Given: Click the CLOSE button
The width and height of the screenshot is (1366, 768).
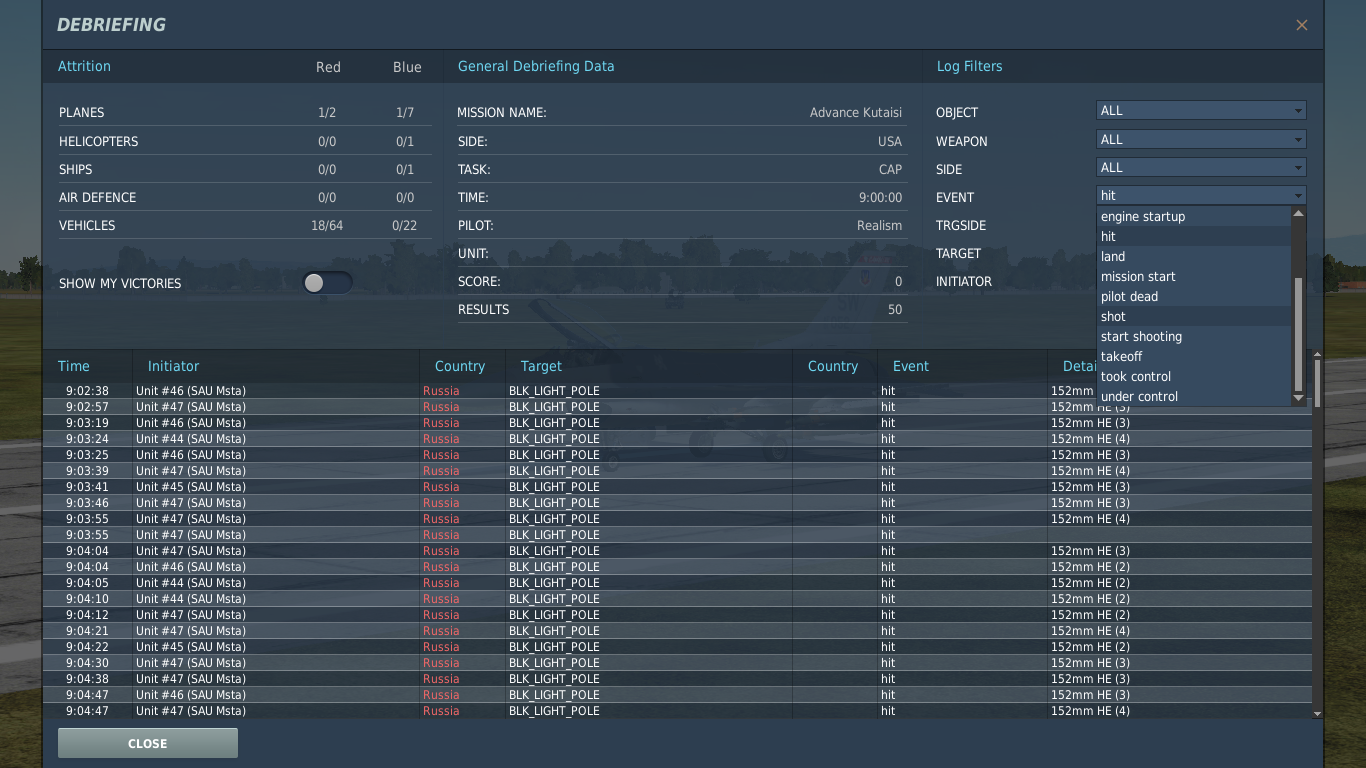Looking at the screenshot, I should 148,743.
